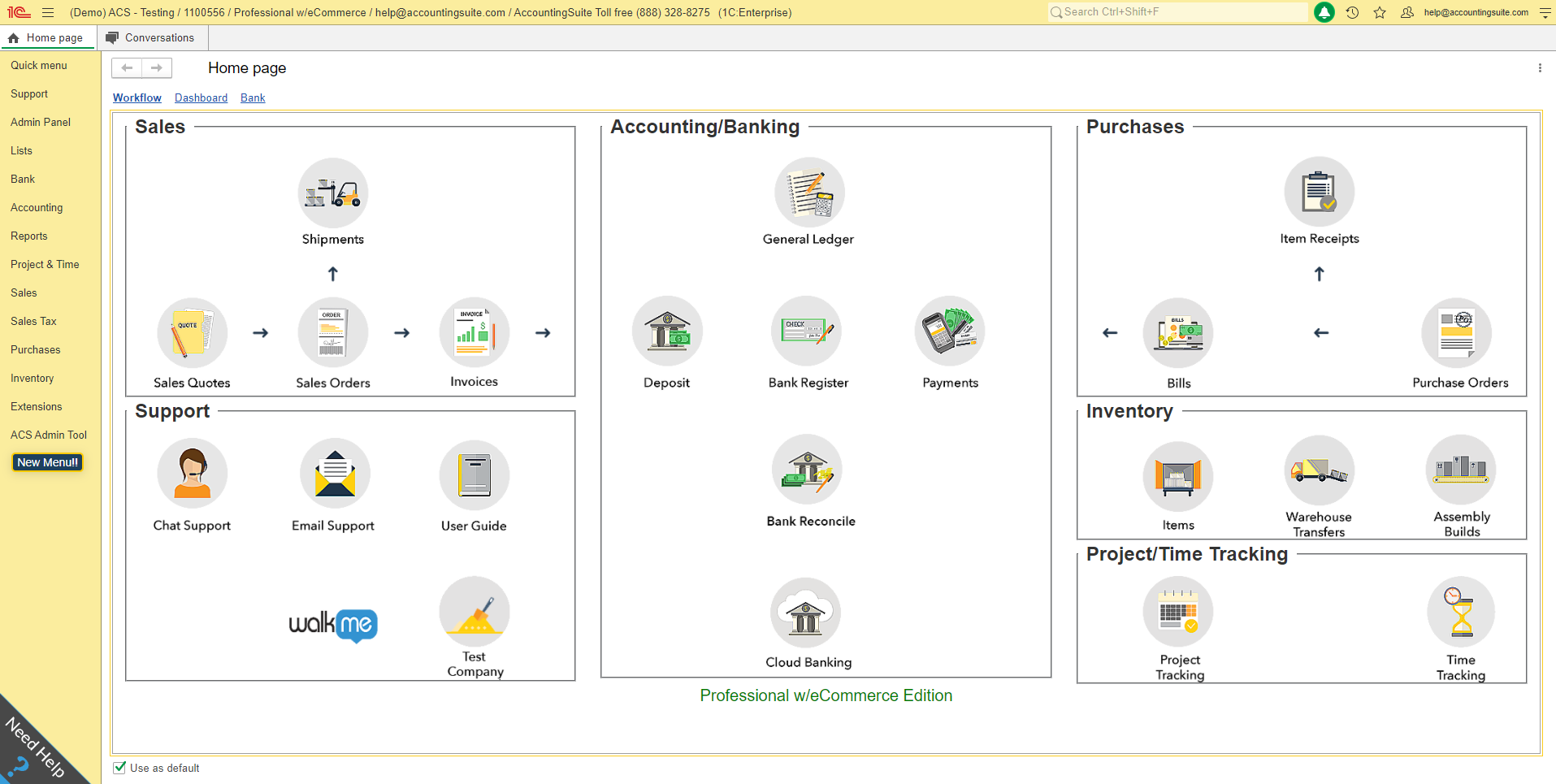Open the Bank Reconcile icon
1556x784 pixels.
click(x=807, y=470)
